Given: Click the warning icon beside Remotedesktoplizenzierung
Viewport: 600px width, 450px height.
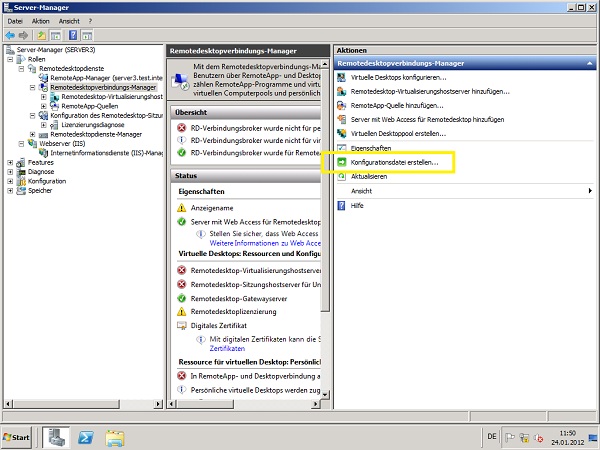Looking at the screenshot, I should (x=182, y=311).
